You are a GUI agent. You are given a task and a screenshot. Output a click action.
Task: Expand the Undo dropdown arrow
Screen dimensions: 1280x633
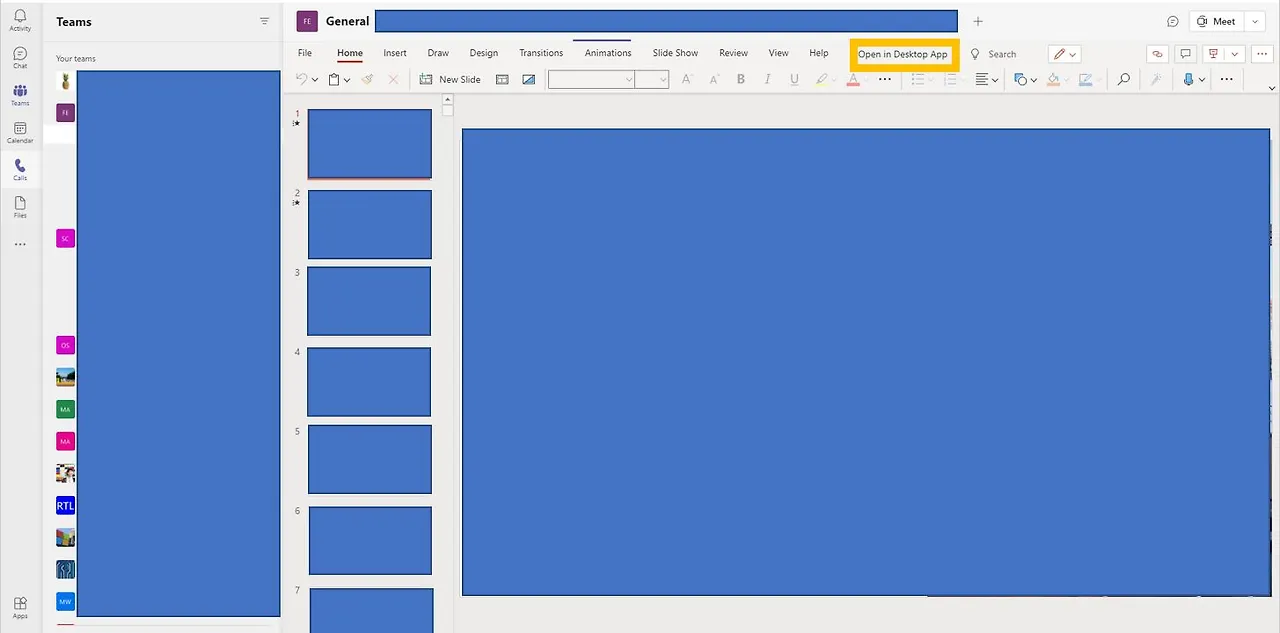click(x=315, y=80)
